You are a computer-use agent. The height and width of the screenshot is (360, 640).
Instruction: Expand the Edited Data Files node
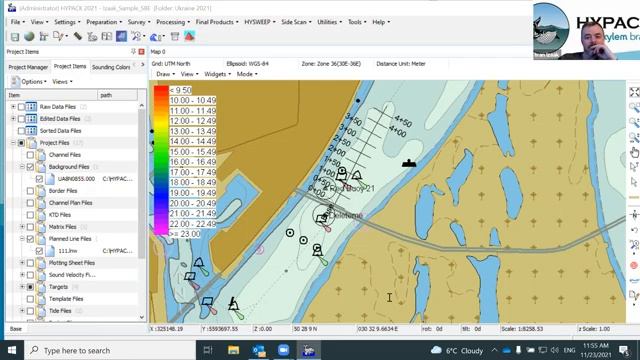13,119
